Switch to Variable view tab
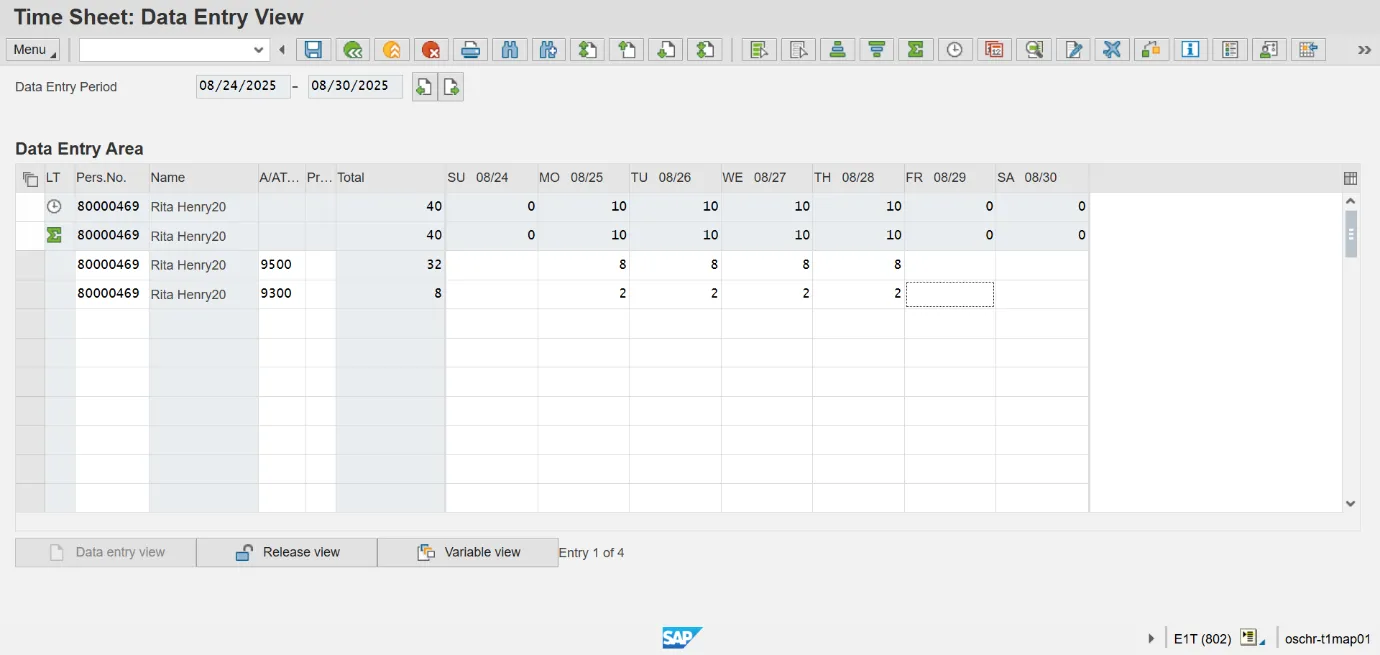Viewport: 1380px width, 655px height. pos(468,552)
